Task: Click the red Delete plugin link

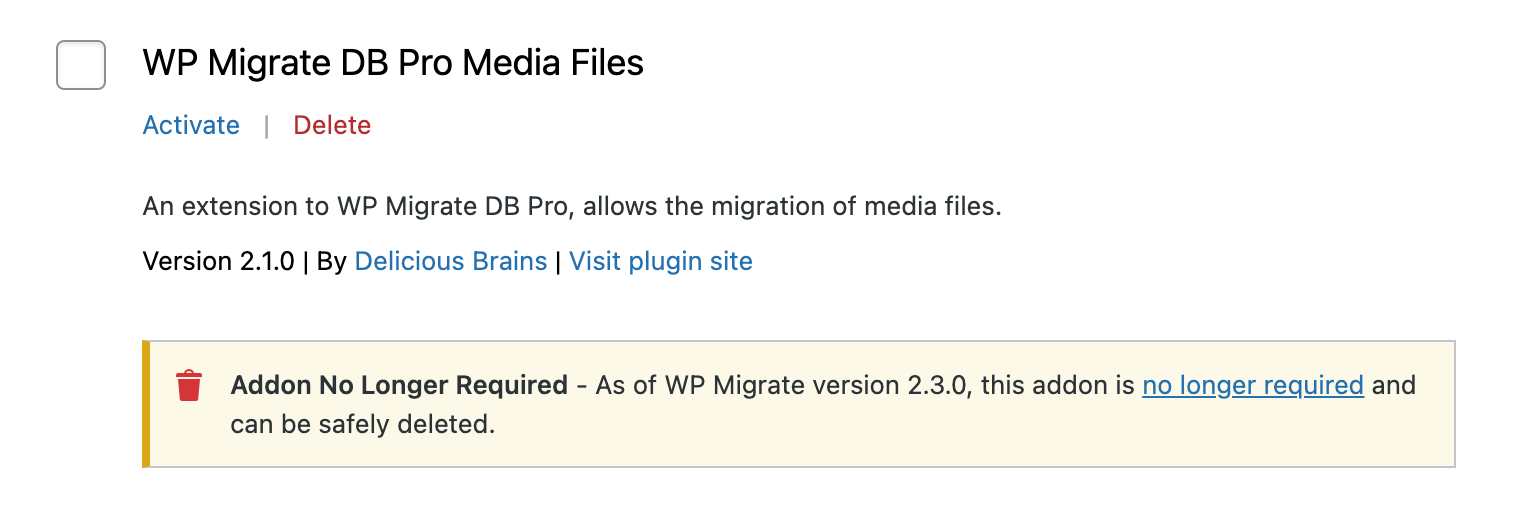Action: pos(332,125)
